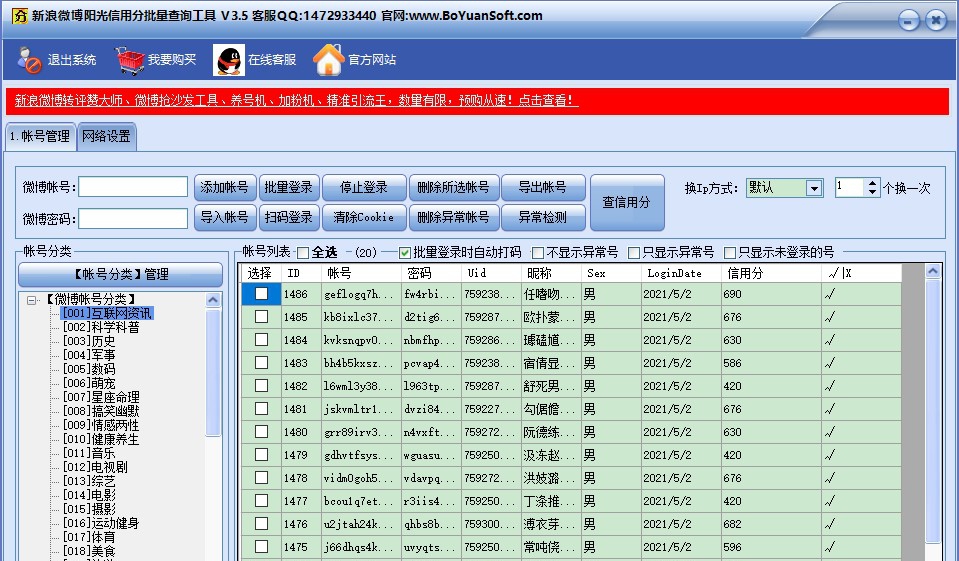
Task: Select category [003]历史
Action: click(x=89, y=341)
